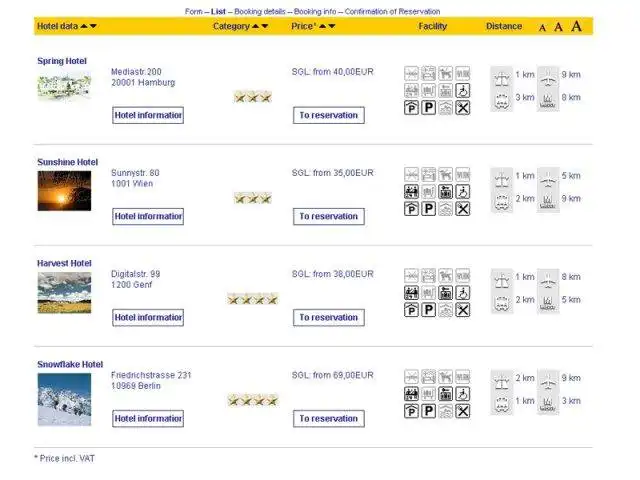640x480 pixels.
Task: Click To reservation for Snowflake Hotel
Action: [329, 419]
